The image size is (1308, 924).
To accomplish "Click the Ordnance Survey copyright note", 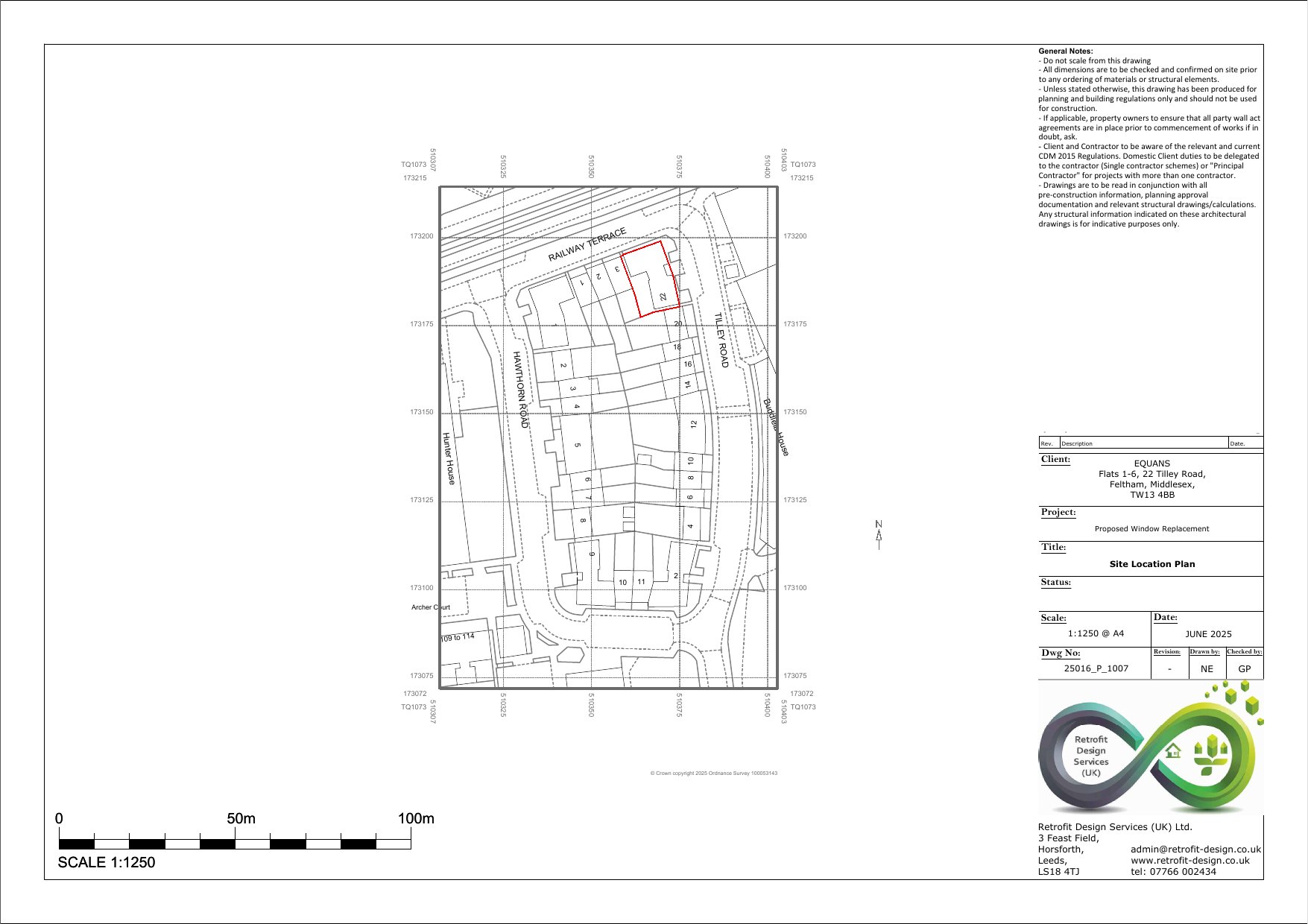I will [714, 773].
